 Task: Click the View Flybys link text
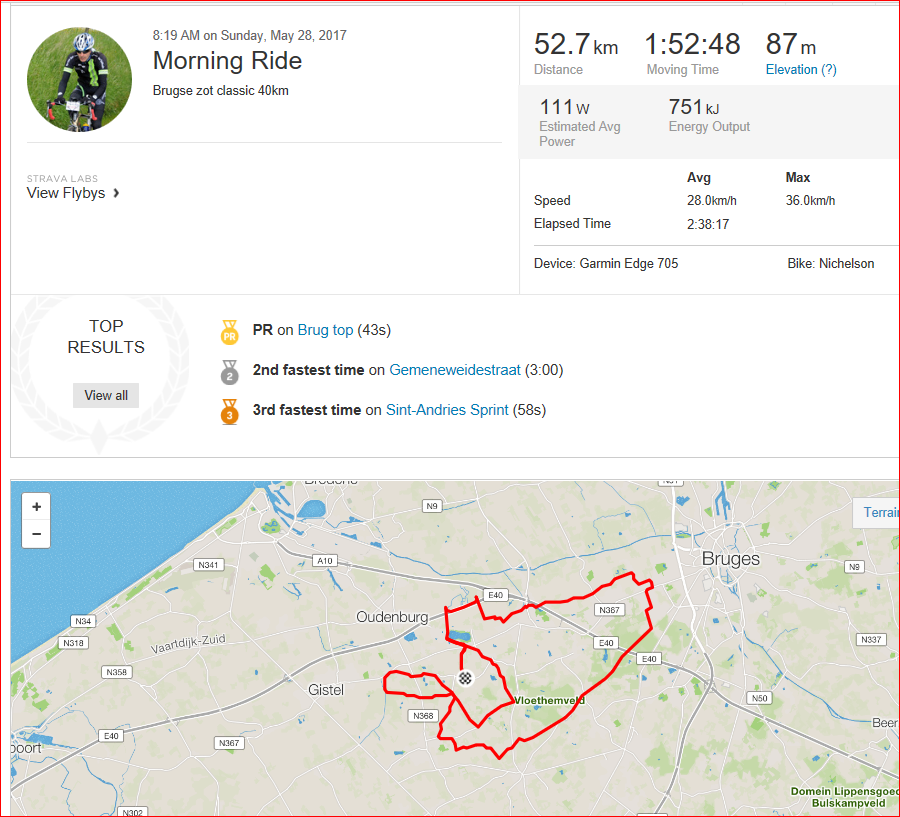66,193
